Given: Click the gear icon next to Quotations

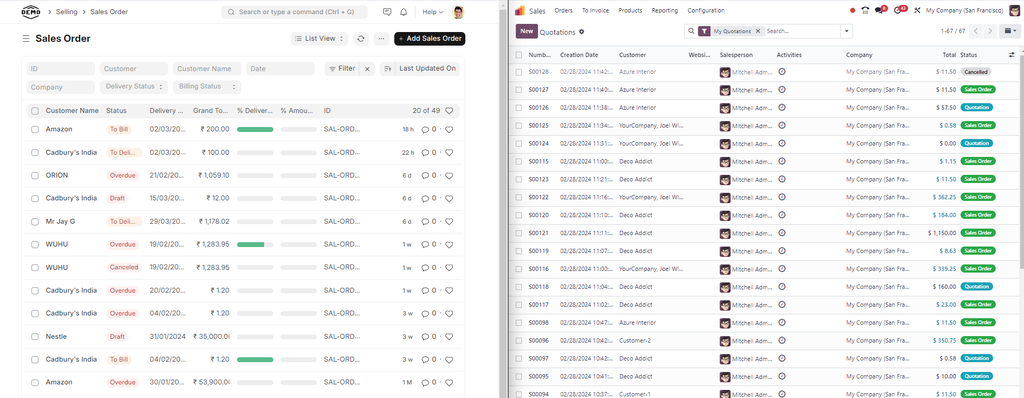Looking at the screenshot, I should 582,31.
